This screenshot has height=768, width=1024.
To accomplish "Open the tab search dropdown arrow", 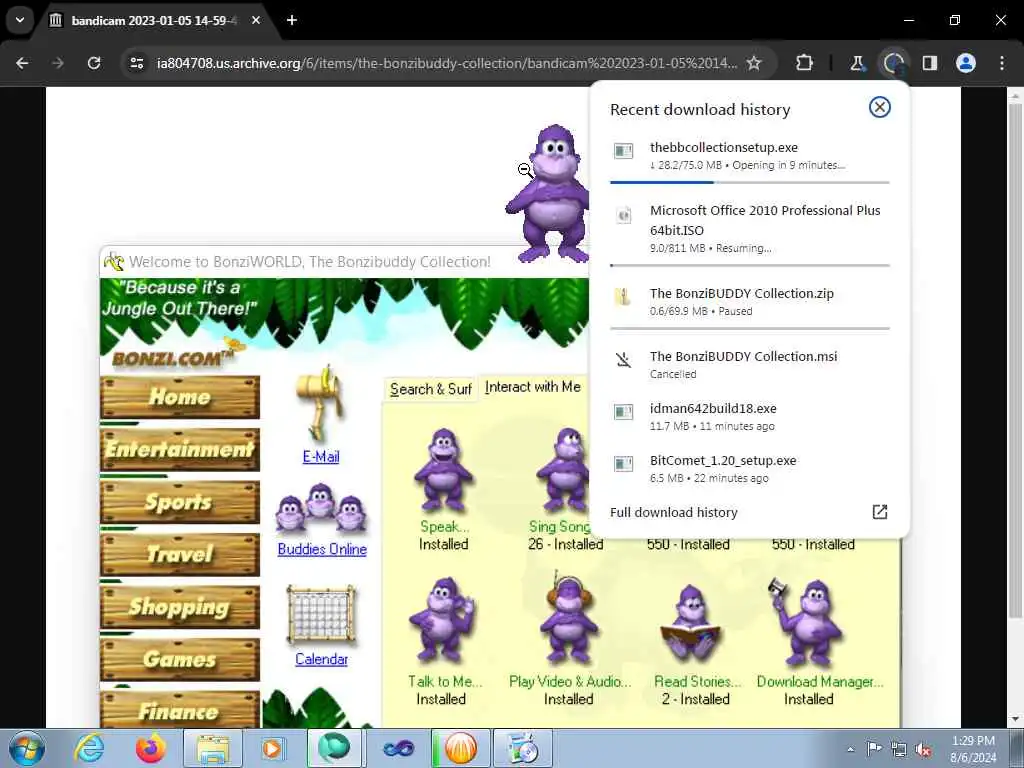I will pyautogui.click(x=20, y=20).
